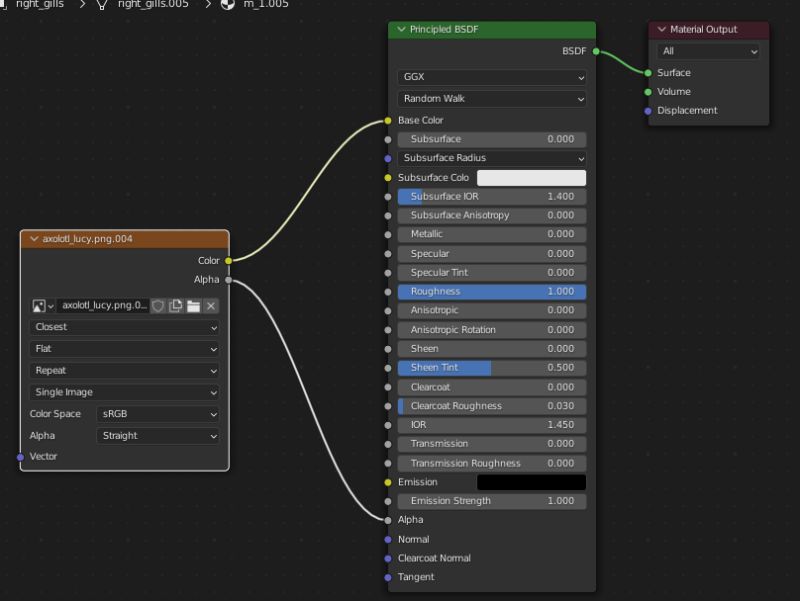Click the Principled BSDF node title

pyautogui.click(x=444, y=30)
